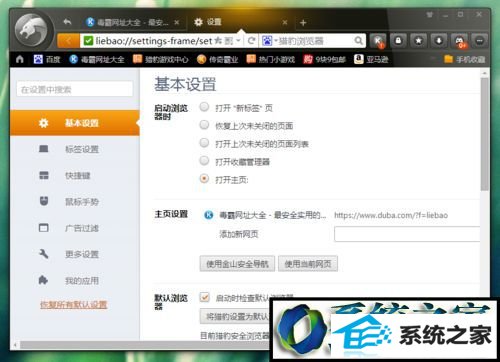Select 恢复上次未关闭的页面 radio option

pos(204,125)
